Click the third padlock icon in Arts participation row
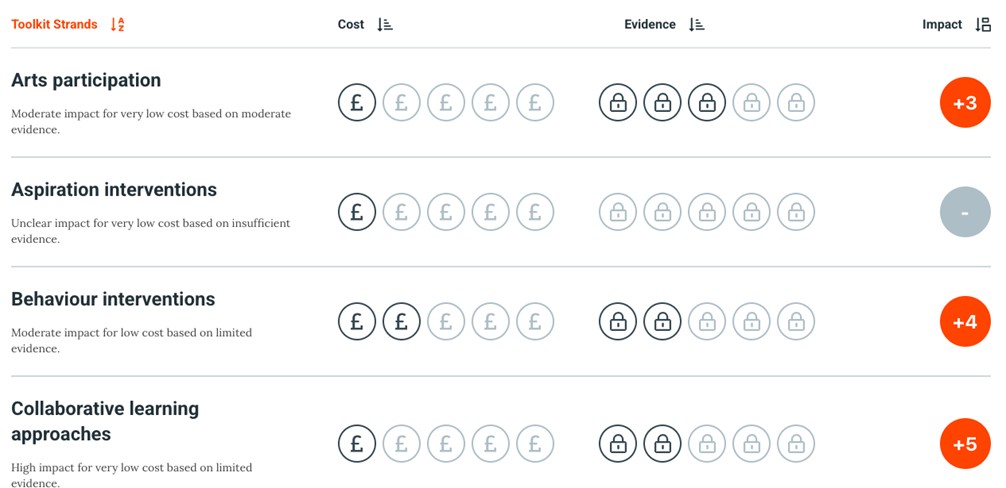 pos(707,102)
